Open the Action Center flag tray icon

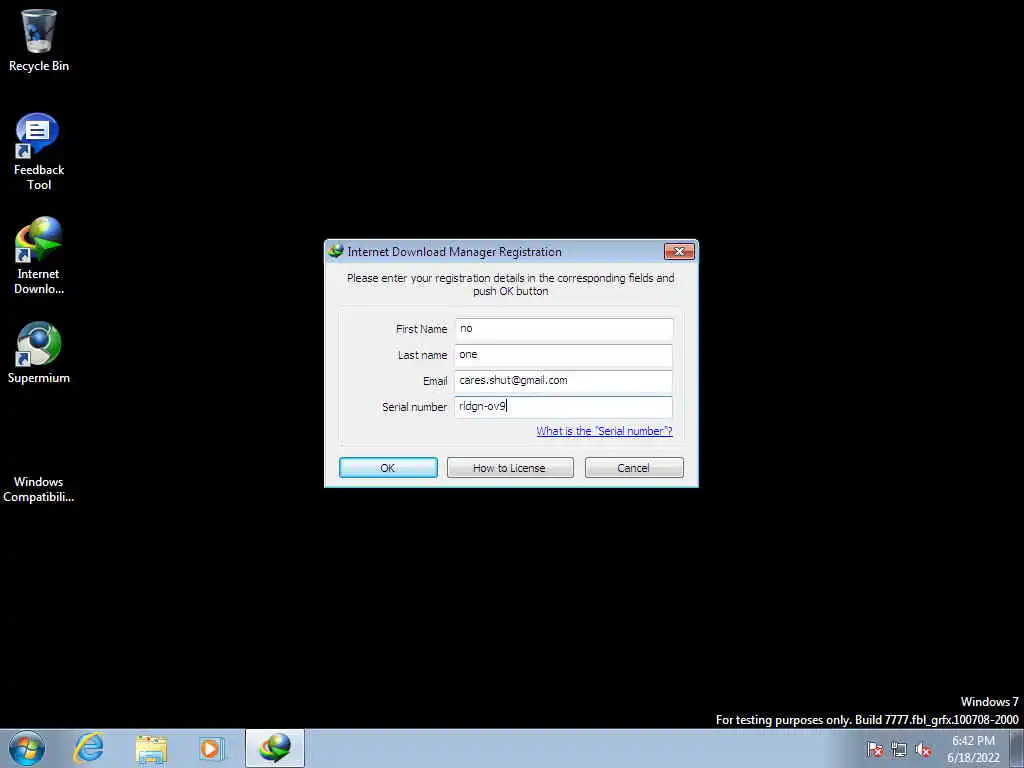coord(875,750)
